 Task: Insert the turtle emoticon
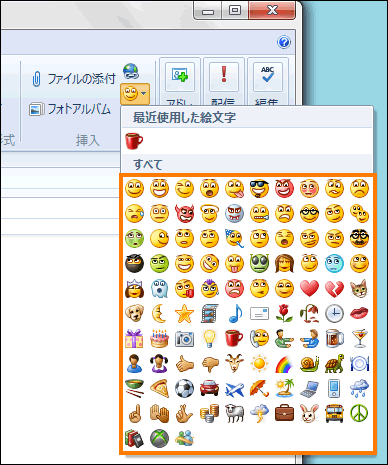334,363
